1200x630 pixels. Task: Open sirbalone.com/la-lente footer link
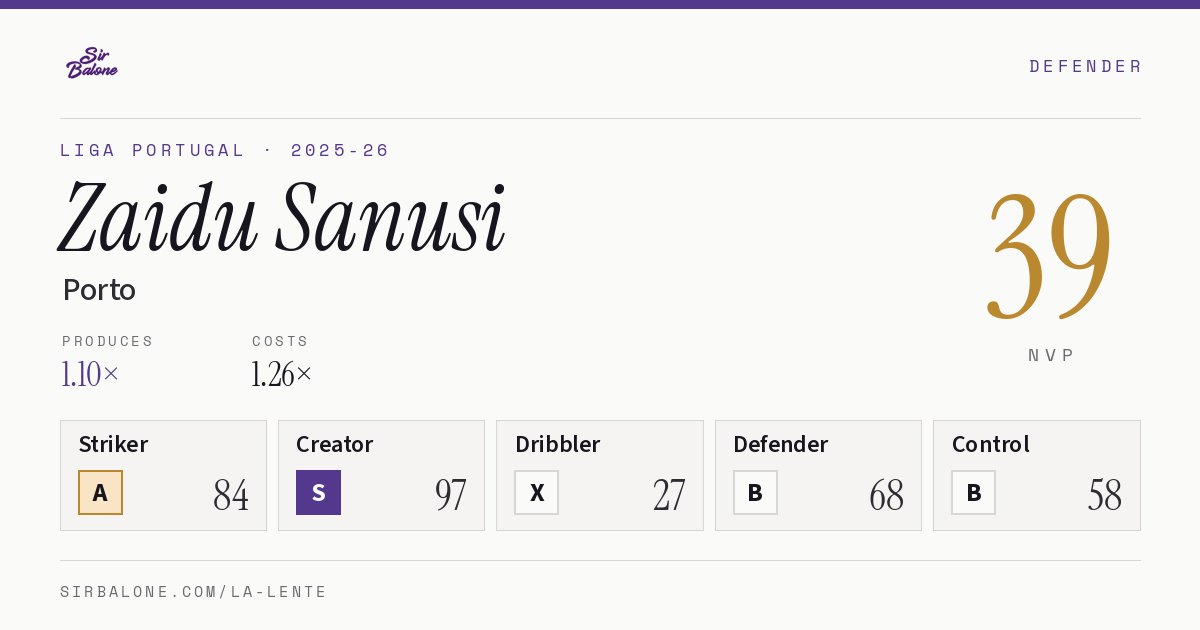tap(193, 592)
